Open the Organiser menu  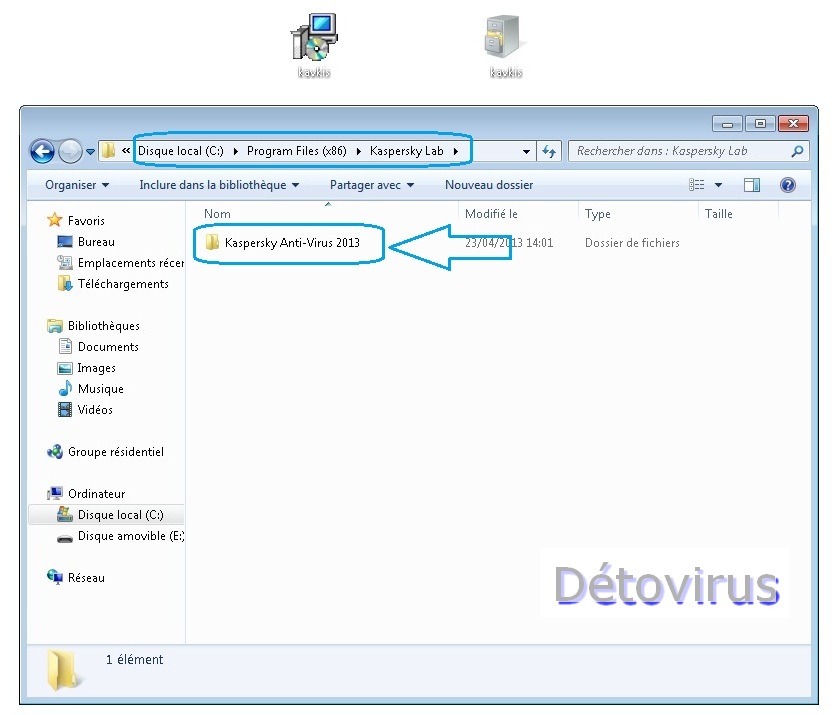[77, 185]
